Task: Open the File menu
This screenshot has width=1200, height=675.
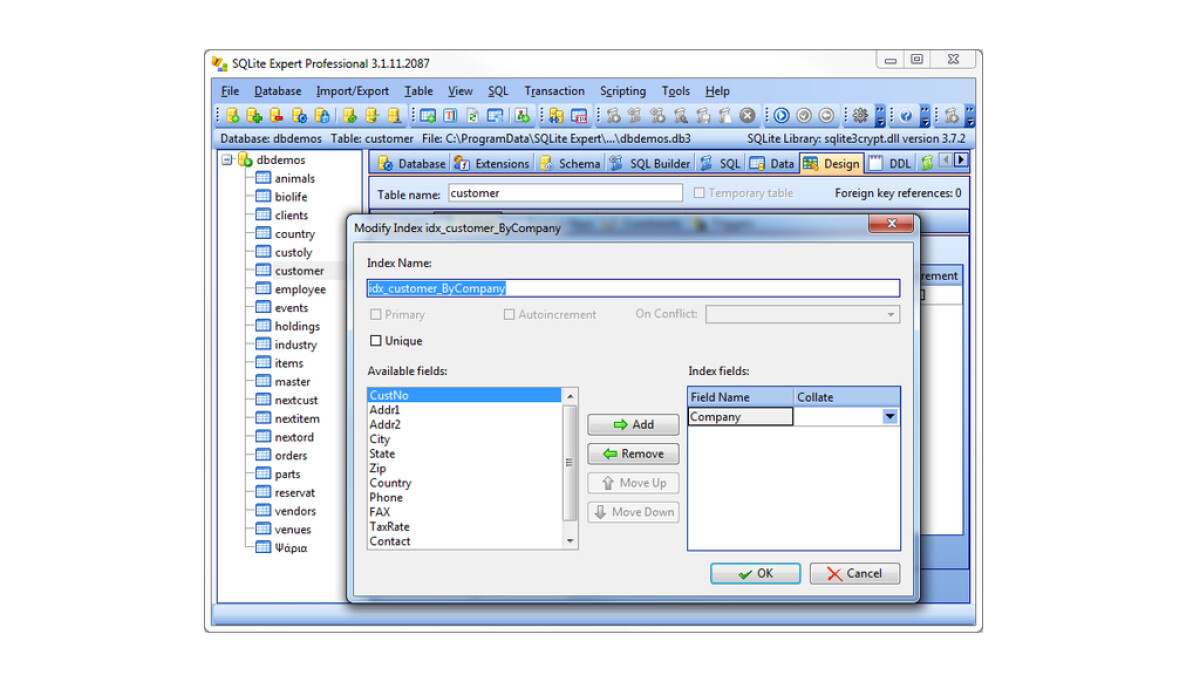Action: point(230,91)
